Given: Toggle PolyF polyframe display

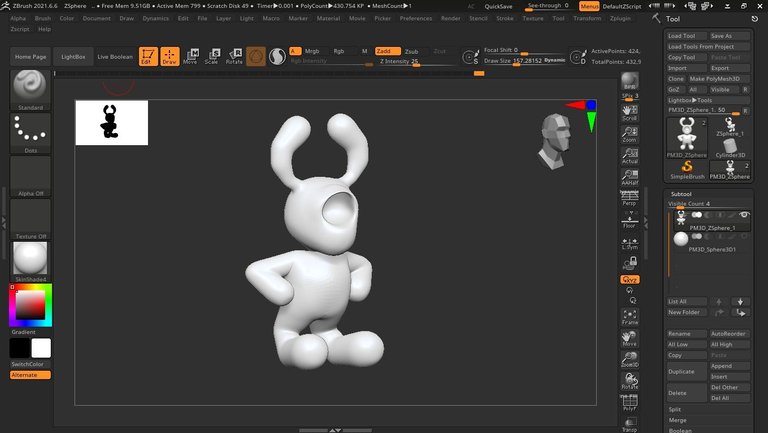Looking at the screenshot, I should pyautogui.click(x=629, y=403).
